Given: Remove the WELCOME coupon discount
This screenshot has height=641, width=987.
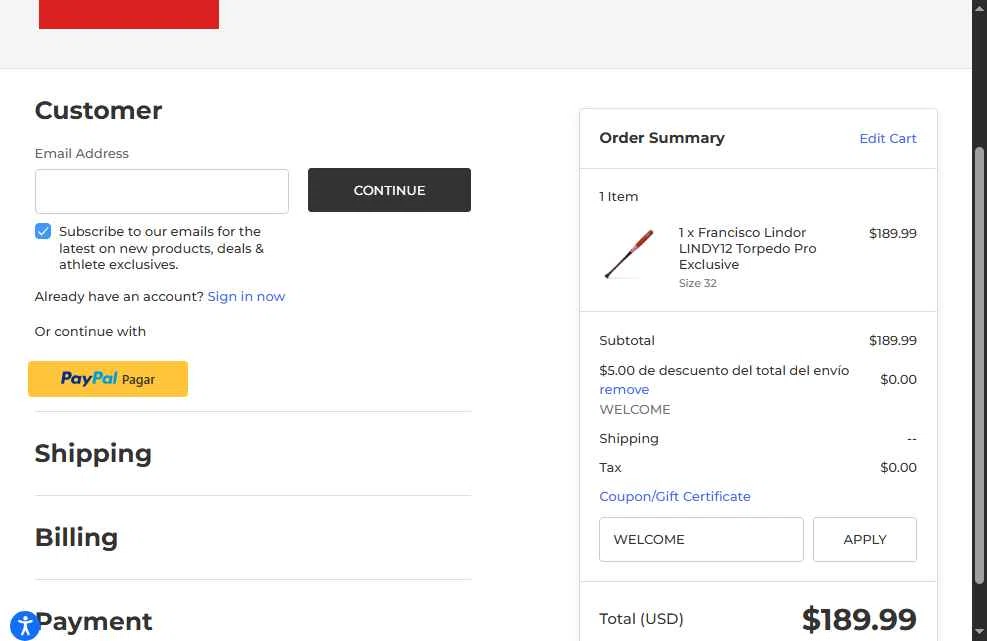Looking at the screenshot, I should coord(624,390).
